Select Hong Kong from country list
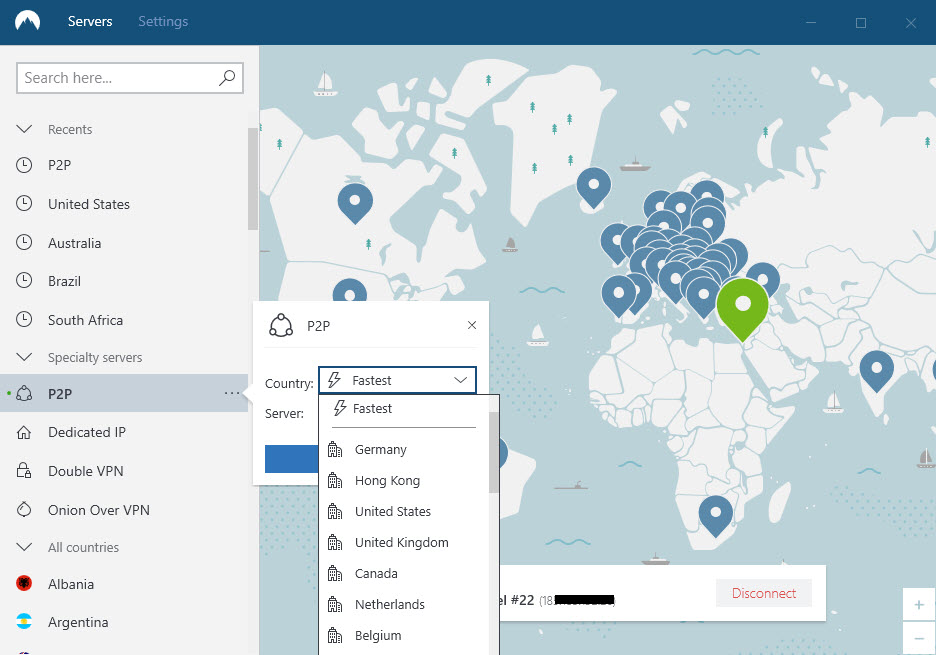 pos(404,481)
